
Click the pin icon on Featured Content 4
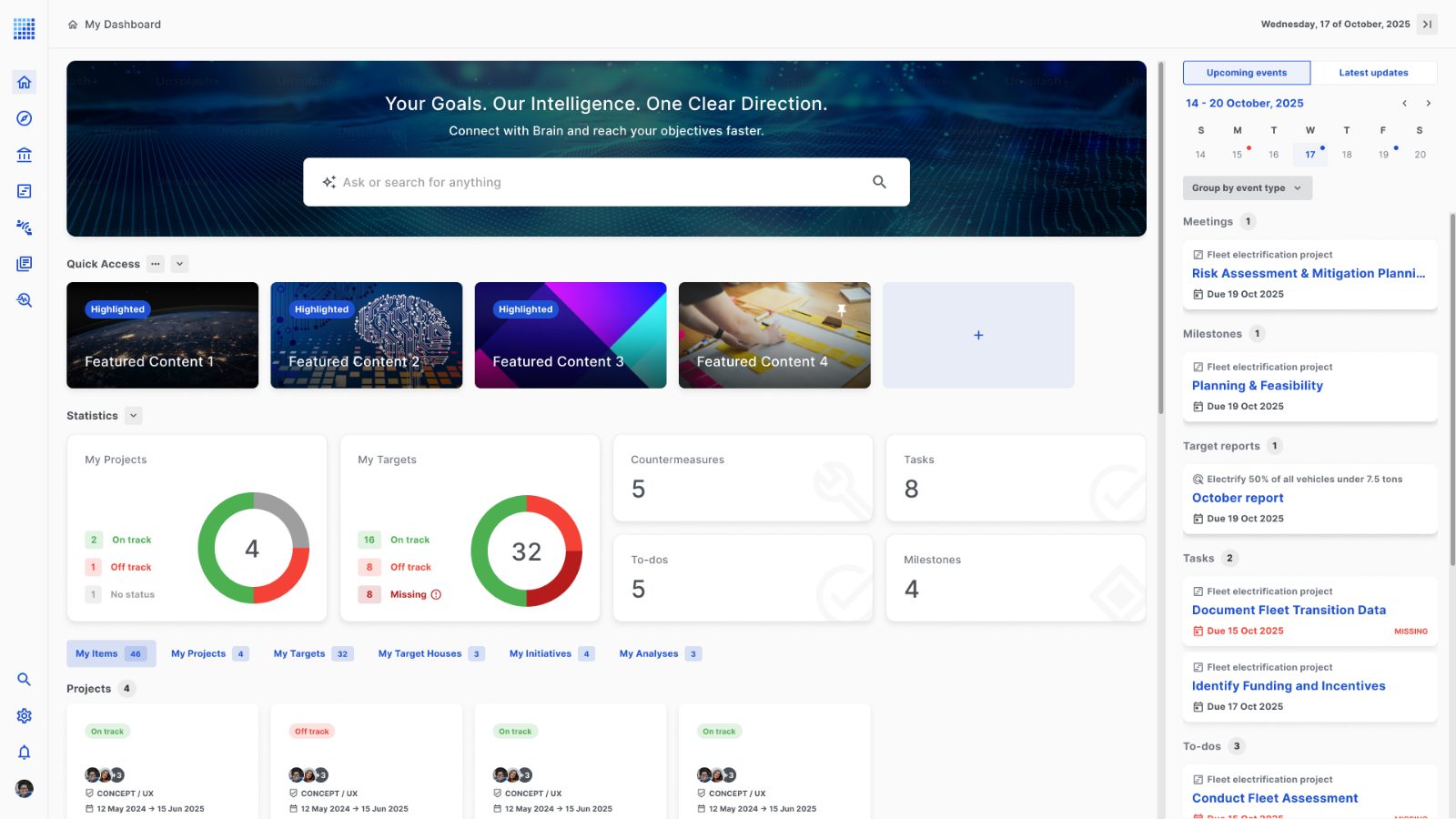842,310
